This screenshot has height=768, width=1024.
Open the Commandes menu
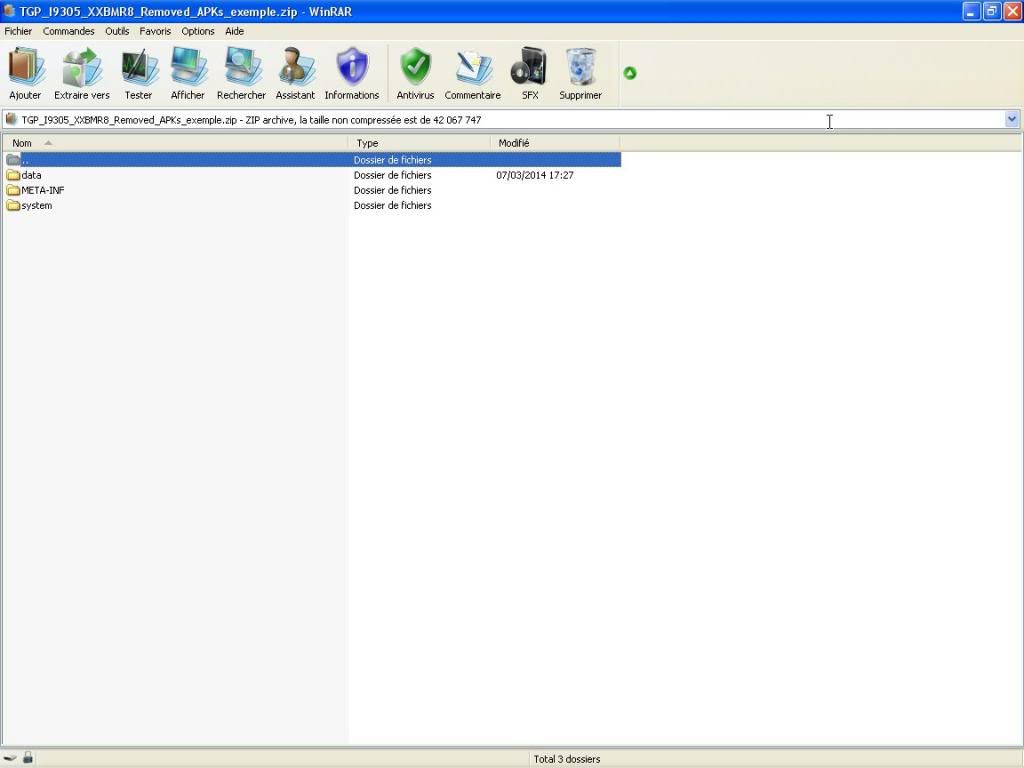click(69, 31)
